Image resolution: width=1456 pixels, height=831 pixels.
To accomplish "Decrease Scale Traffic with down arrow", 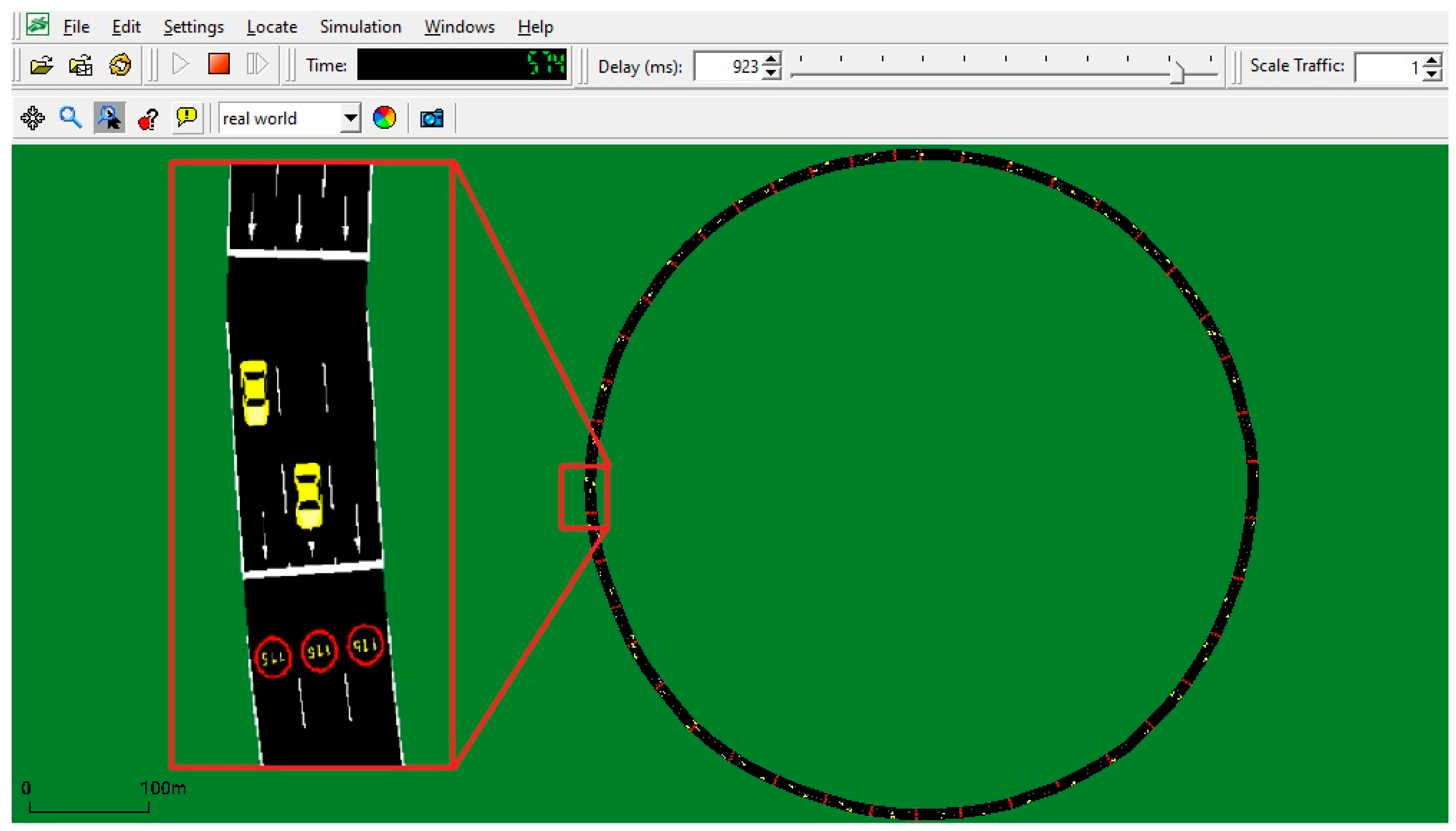I will pyautogui.click(x=1432, y=74).
